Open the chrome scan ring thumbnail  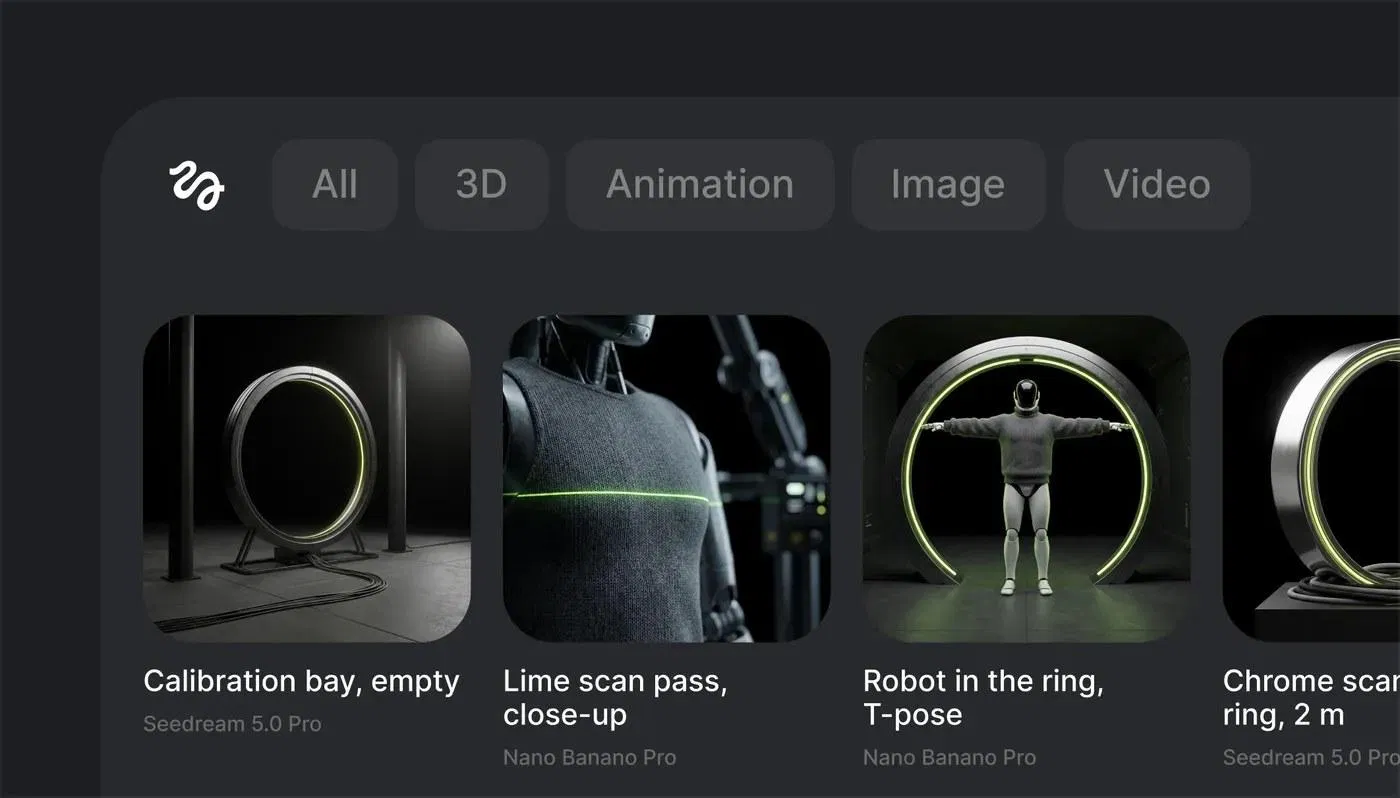coord(1311,479)
